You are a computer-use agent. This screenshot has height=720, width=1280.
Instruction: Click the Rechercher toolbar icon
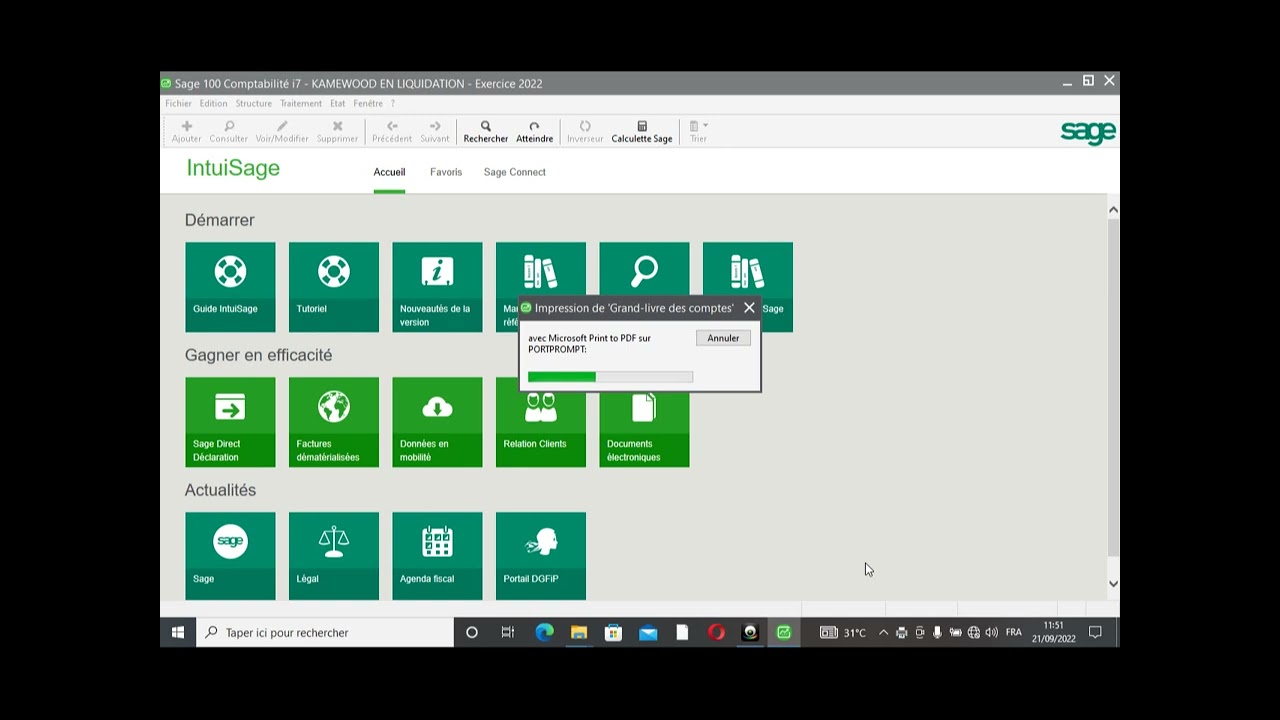485,132
